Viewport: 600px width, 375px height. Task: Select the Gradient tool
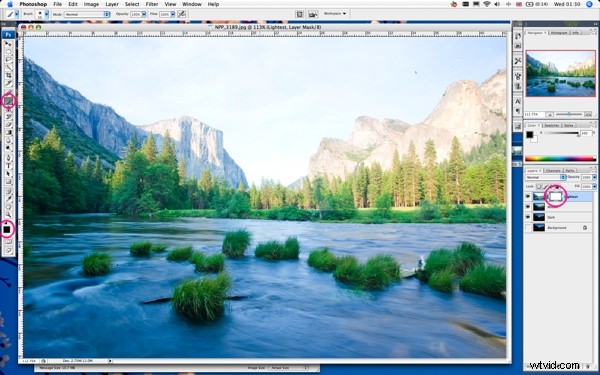(8, 133)
